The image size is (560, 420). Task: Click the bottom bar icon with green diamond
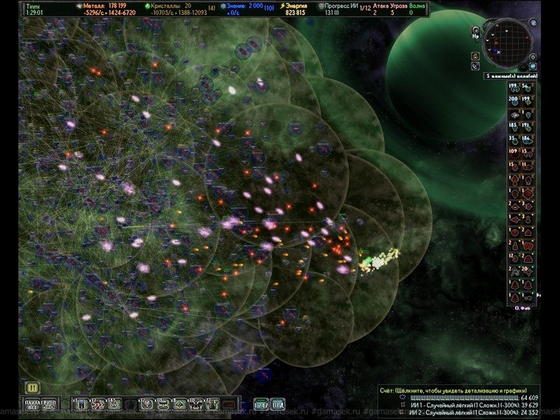pos(179,404)
